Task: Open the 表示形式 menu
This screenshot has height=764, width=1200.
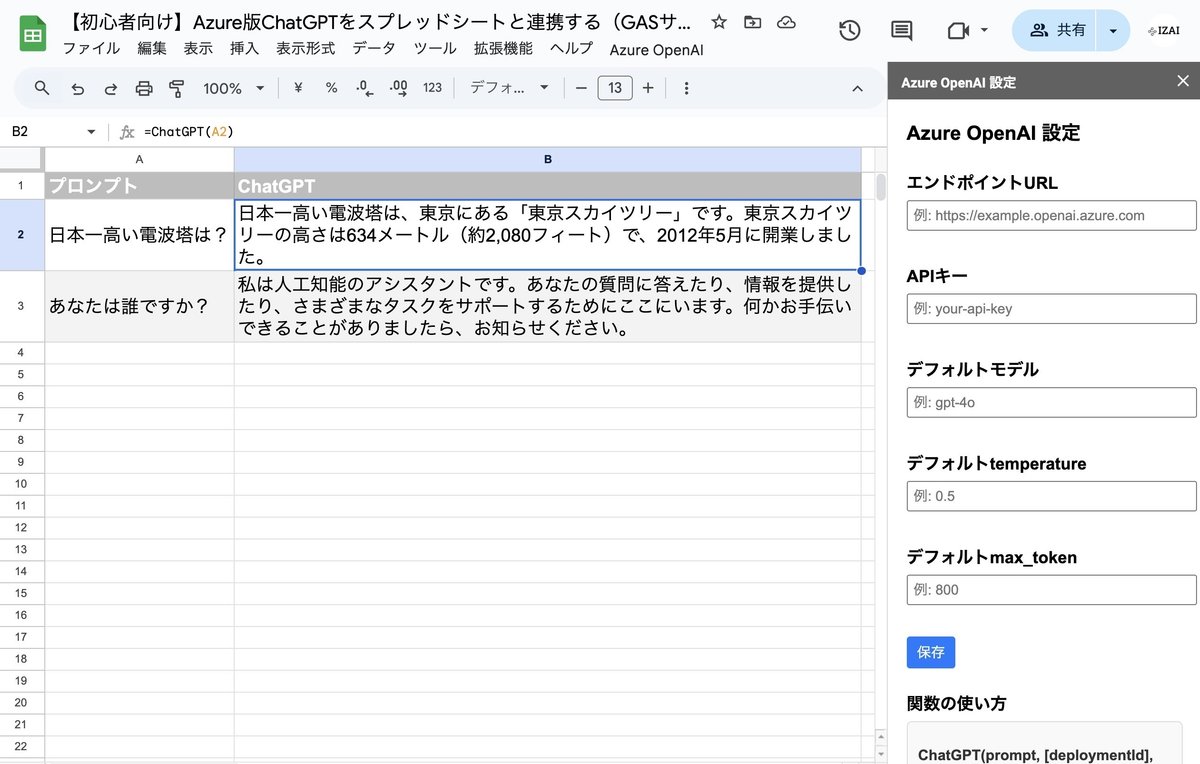Action: coord(306,48)
